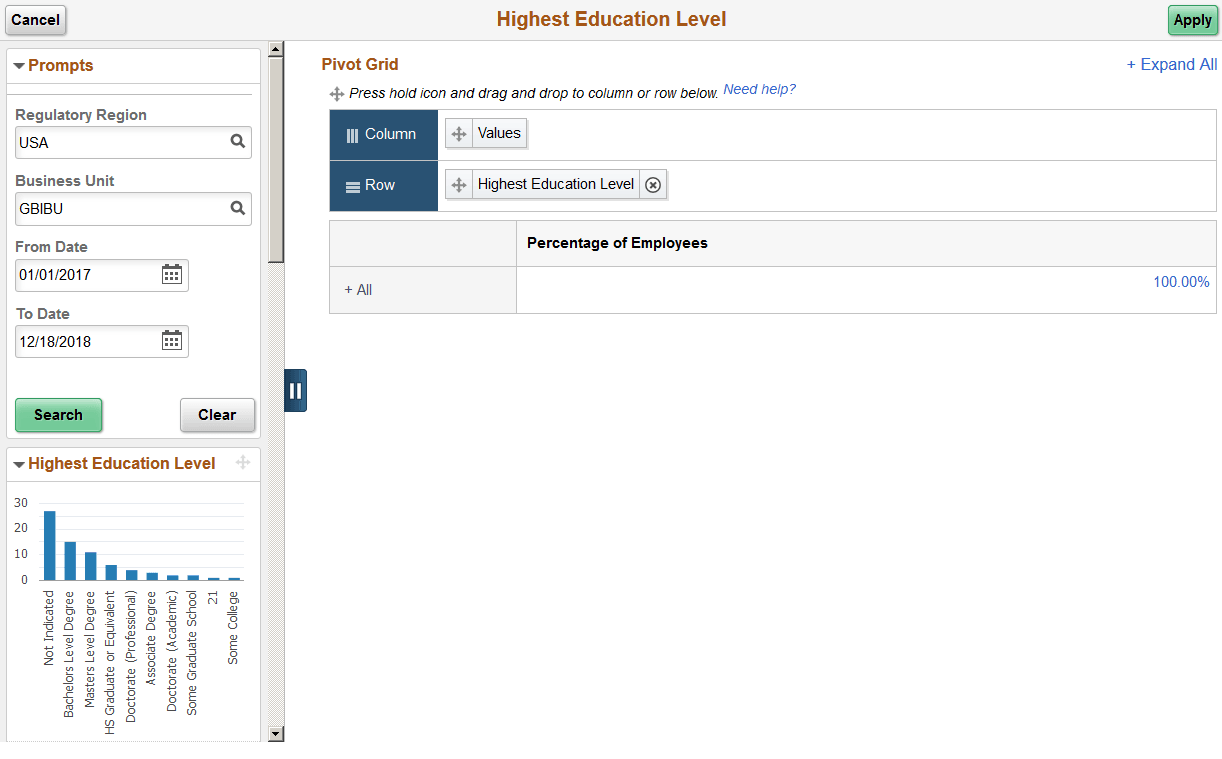The image size is (1222, 759).
Task: Toggle the prompts panel with the blue handle
Action: (295, 390)
